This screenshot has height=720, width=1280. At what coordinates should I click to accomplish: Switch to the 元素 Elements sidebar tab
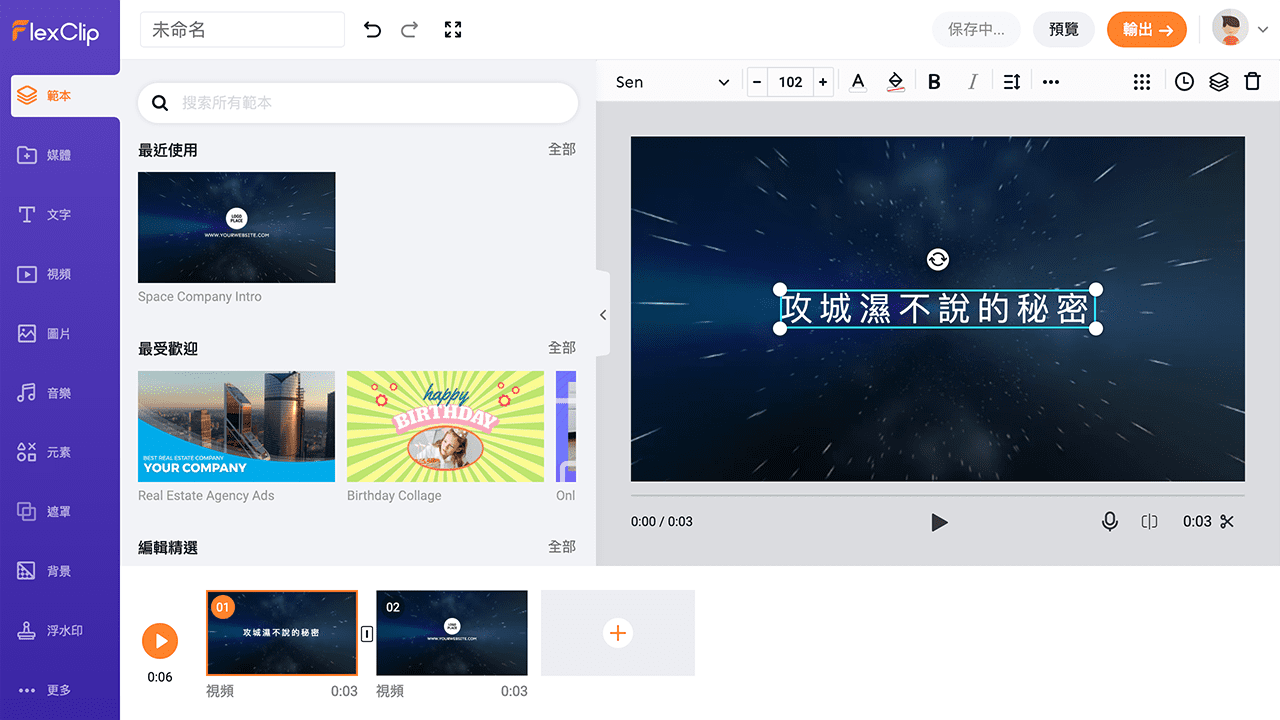(63, 452)
